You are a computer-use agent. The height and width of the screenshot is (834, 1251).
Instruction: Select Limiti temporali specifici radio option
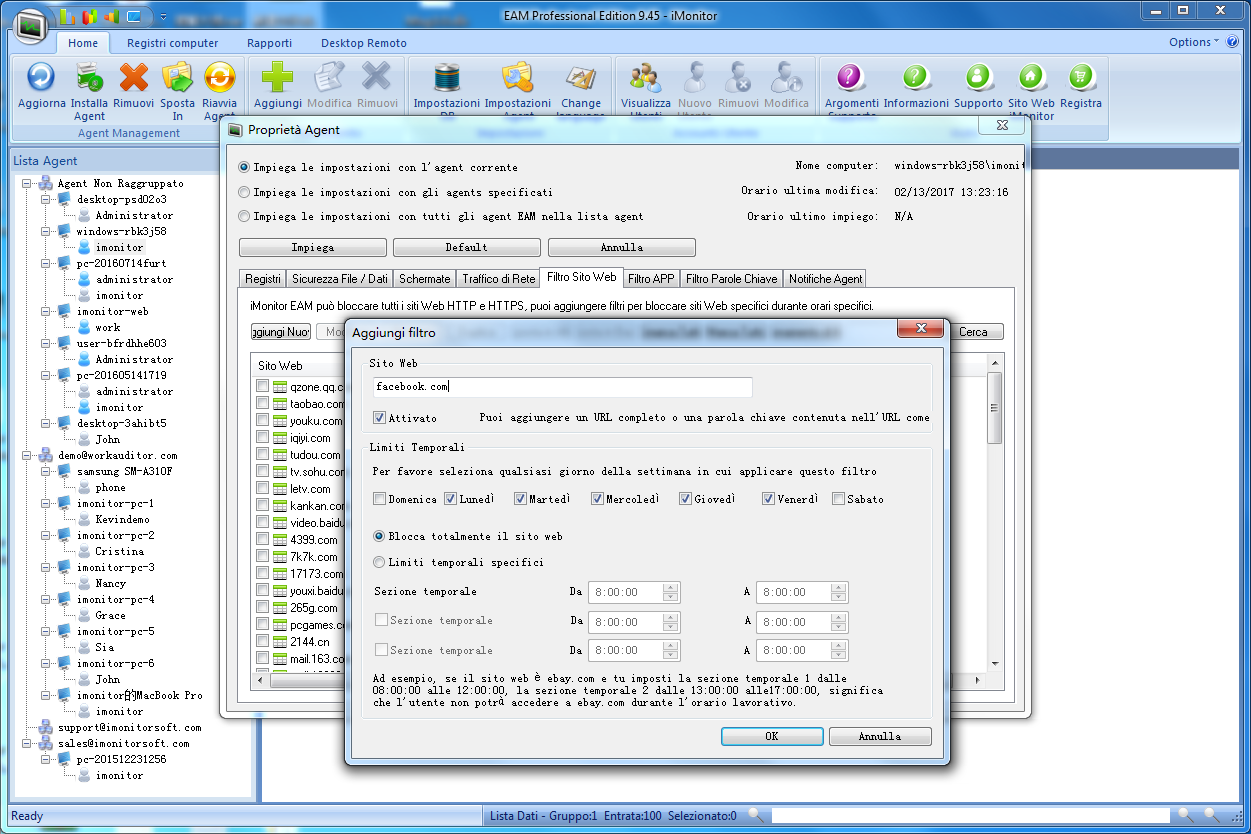[379, 562]
